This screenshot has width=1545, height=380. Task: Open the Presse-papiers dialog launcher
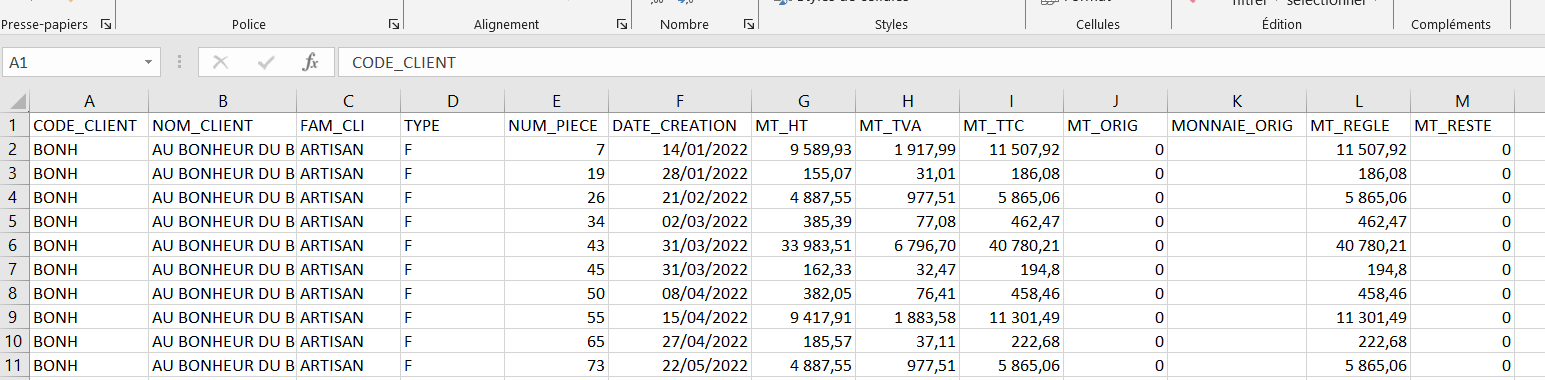[x=106, y=24]
